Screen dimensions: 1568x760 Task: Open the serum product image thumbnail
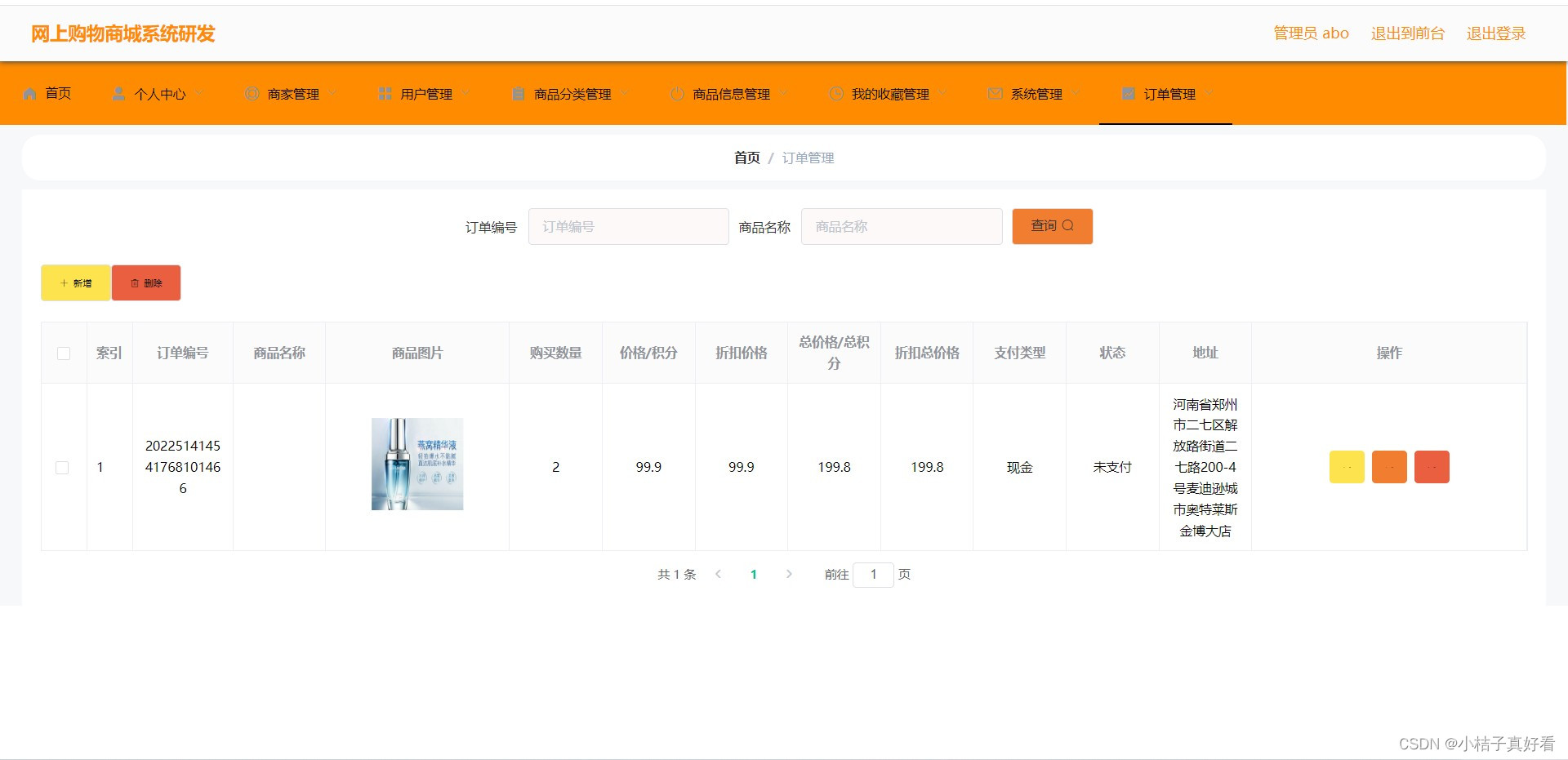[417, 464]
